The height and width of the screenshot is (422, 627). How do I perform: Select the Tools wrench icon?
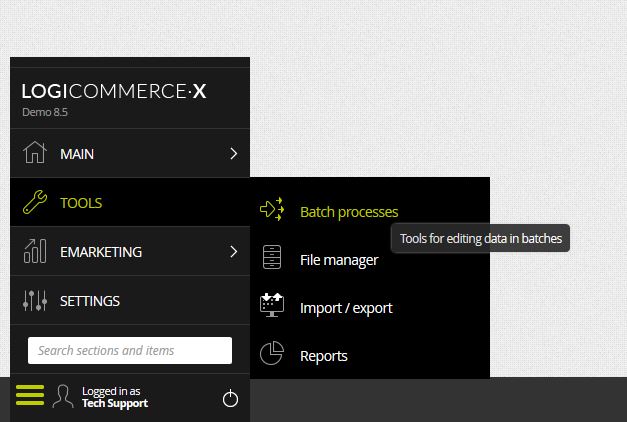pos(35,202)
